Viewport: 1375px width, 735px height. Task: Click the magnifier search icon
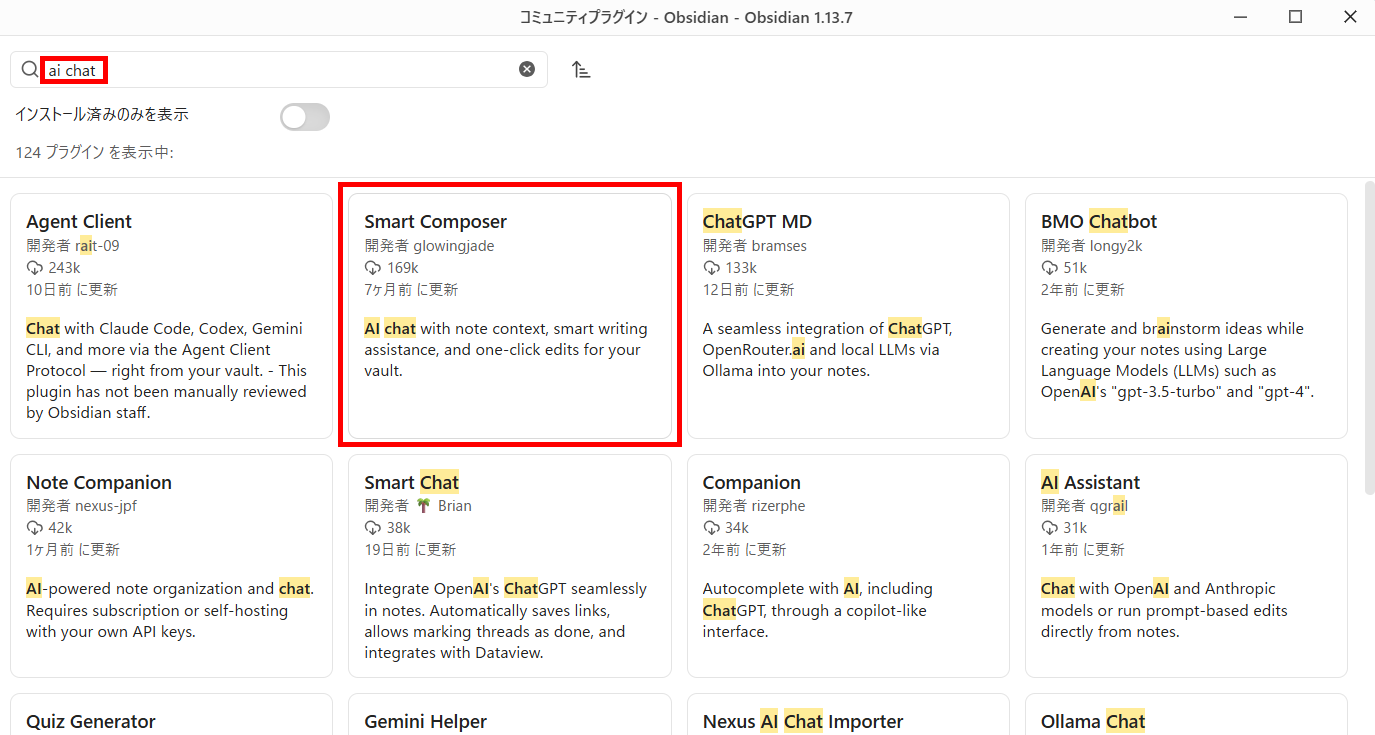(x=29, y=69)
